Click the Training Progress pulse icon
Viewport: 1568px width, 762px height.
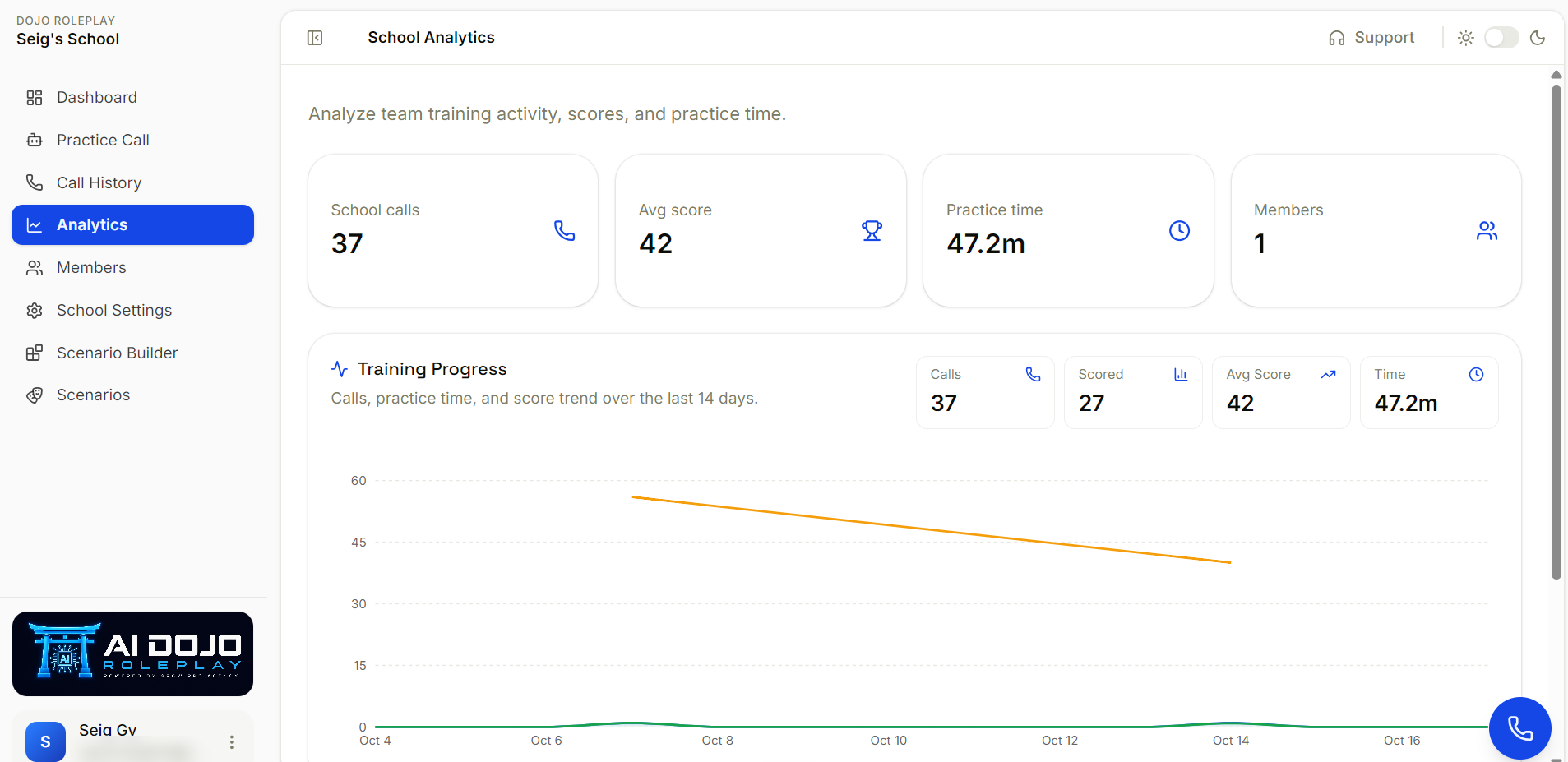pos(340,369)
